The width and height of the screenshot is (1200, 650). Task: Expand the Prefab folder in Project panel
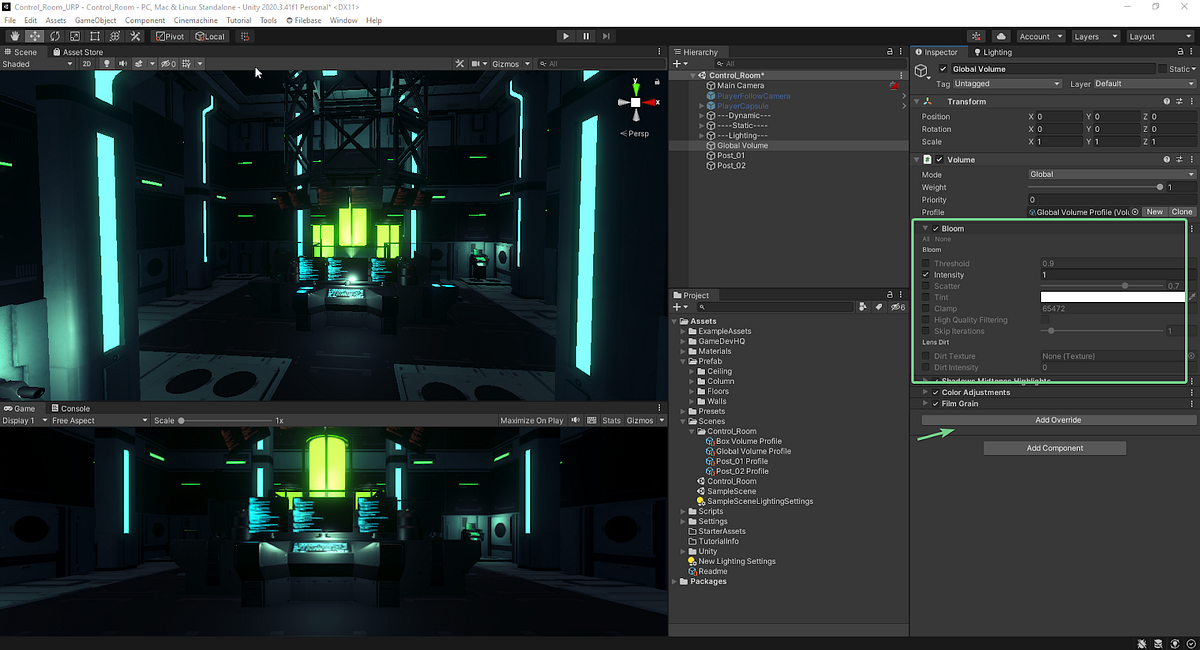pos(684,360)
